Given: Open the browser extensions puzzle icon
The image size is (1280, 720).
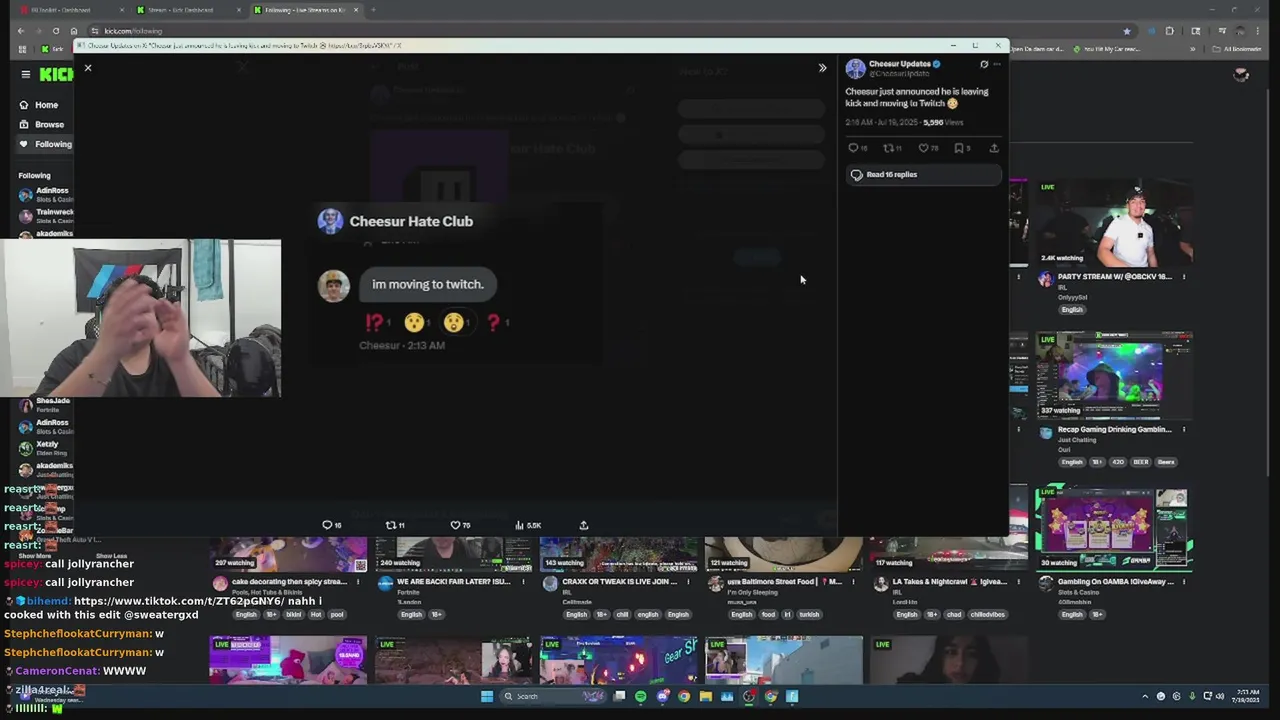Looking at the screenshot, I should [x=1169, y=31].
